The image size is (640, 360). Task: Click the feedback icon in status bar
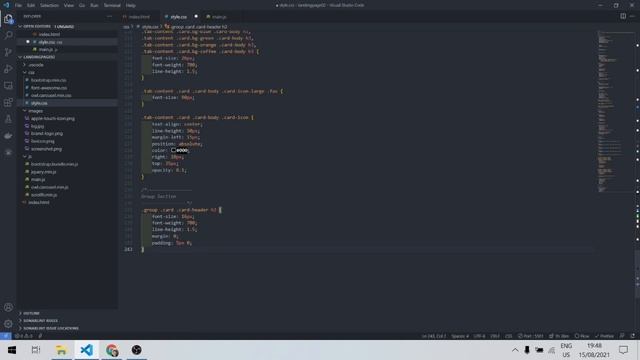tap(622, 336)
